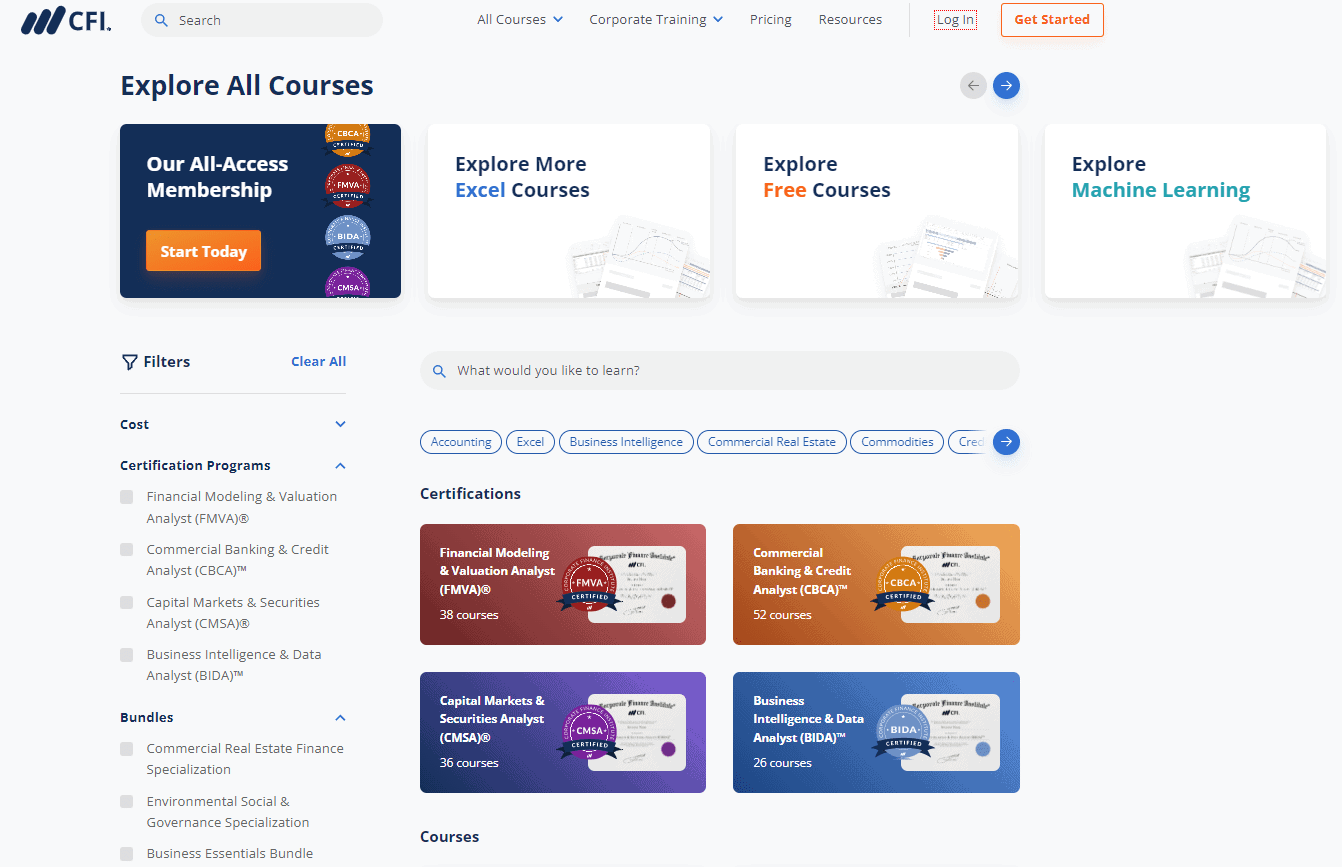The height and width of the screenshot is (867, 1342).
Task: Collapse the Certification Programs section
Action: [340, 465]
